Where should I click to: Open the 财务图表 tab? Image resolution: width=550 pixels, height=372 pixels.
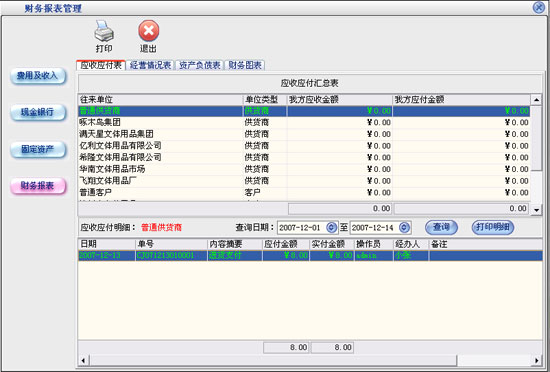(x=244, y=65)
